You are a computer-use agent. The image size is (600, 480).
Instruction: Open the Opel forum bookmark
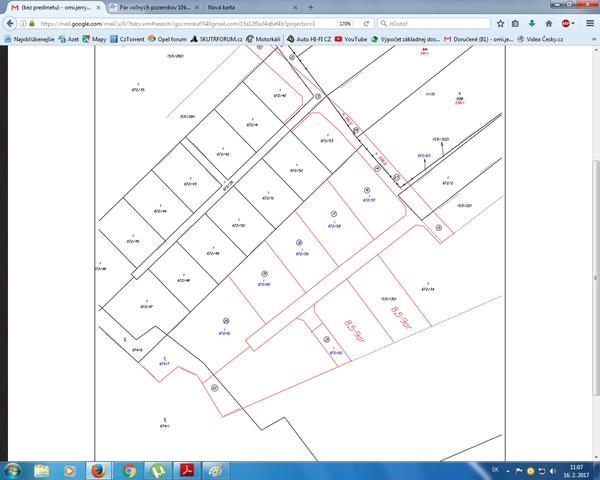(166, 38)
